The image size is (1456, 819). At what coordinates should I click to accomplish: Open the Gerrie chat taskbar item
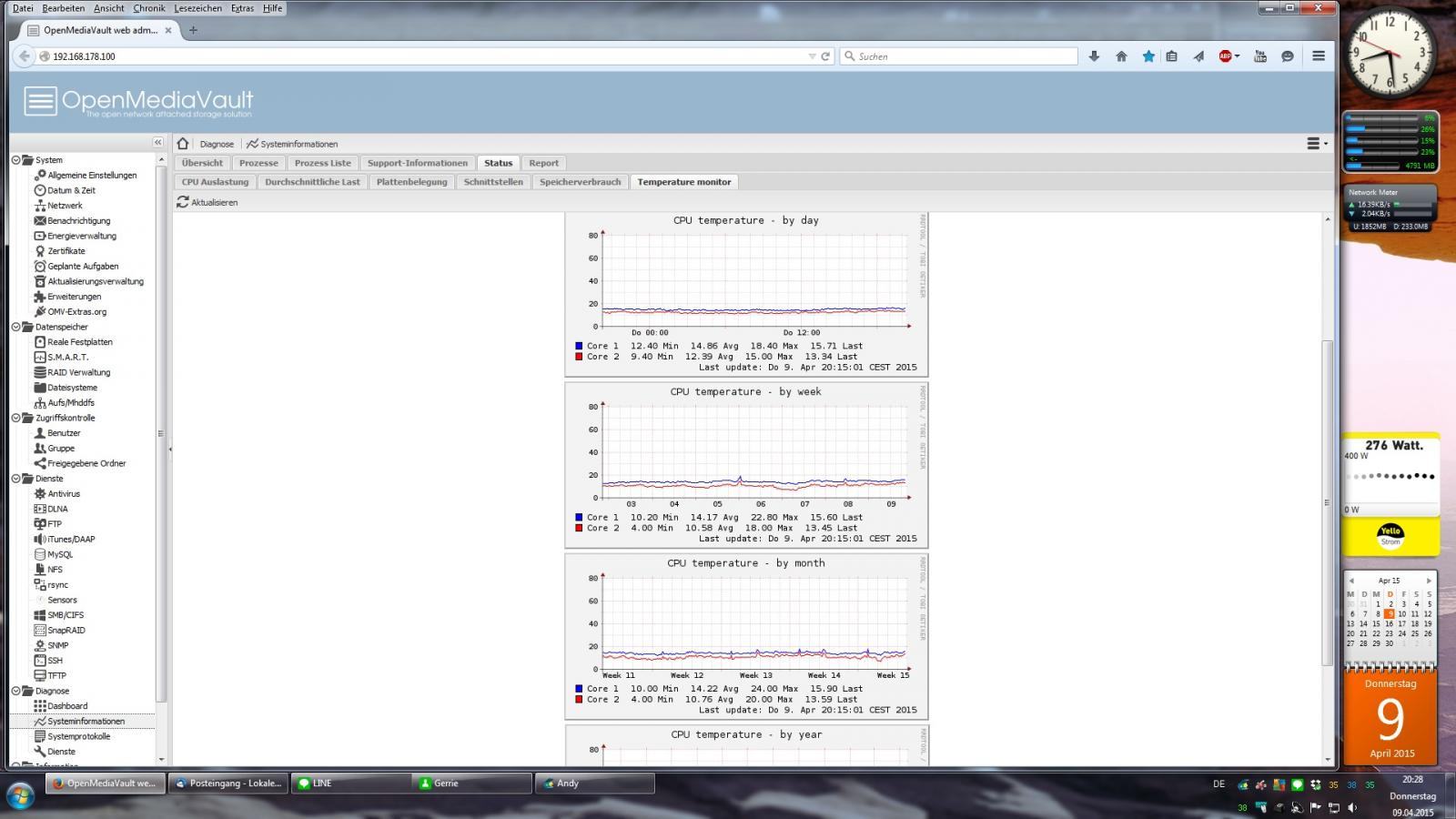(473, 783)
